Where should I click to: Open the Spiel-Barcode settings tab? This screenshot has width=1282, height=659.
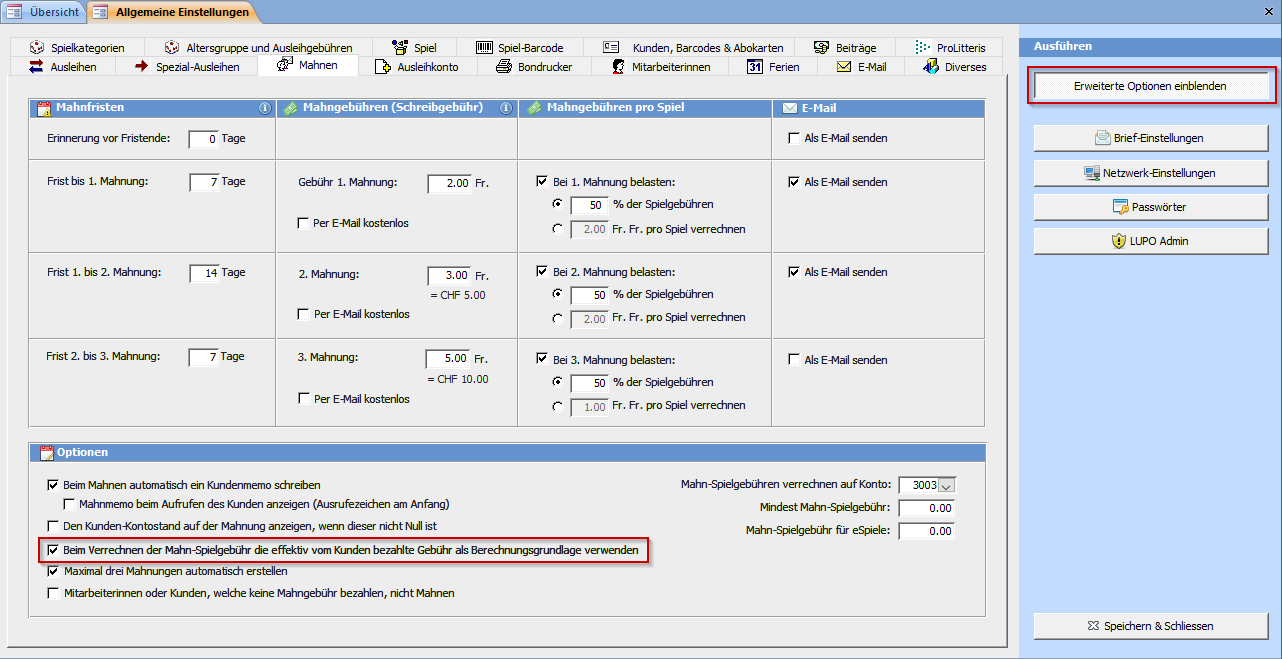tap(520, 47)
